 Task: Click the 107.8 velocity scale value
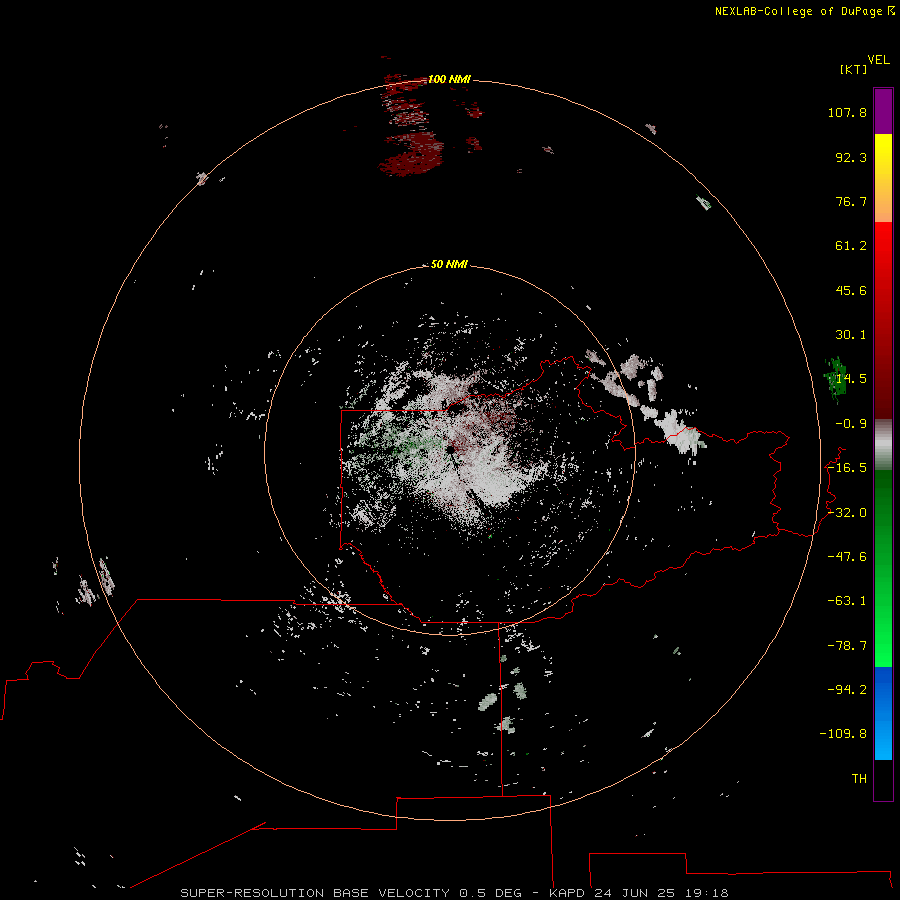click(x=847, y=112)
